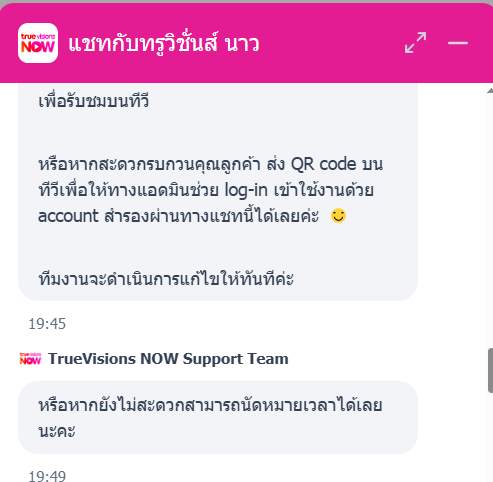The height and width of the screenshot is (482, 493).
Task: Expand the chat window with the arrows icon
Action: [x=415, y=43]
